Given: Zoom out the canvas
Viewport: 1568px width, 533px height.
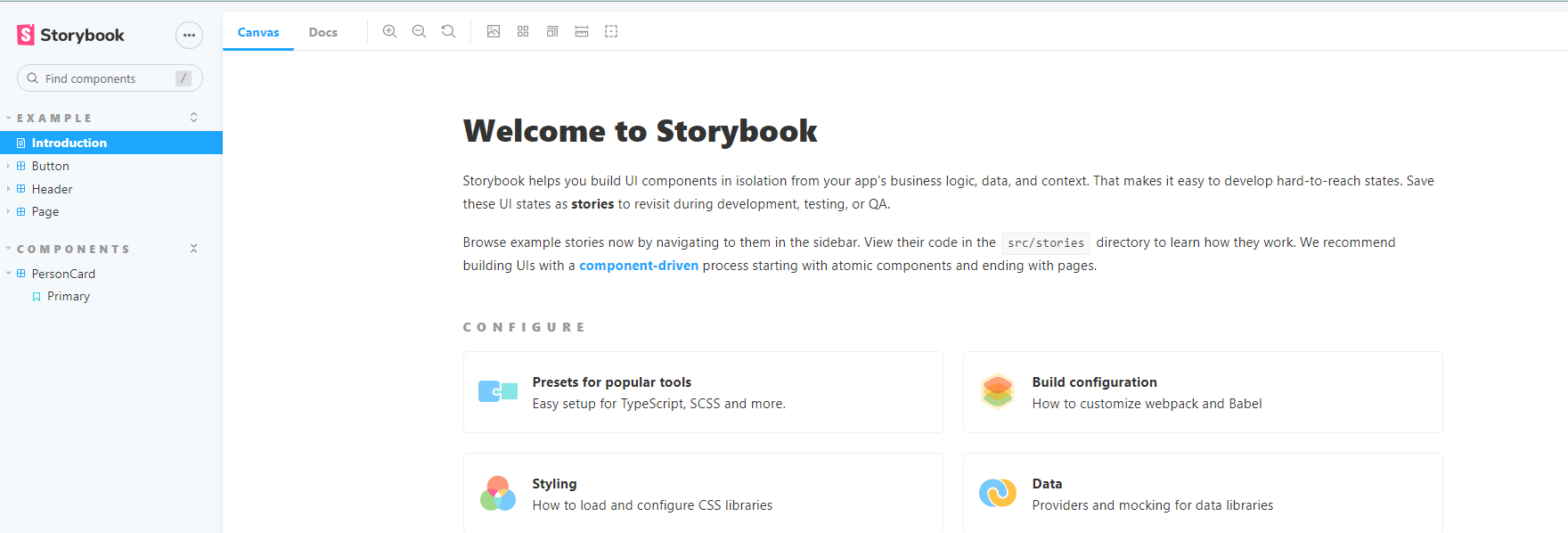Looking at the screenshot, I should pyautogui.click(x=419, y=31).
